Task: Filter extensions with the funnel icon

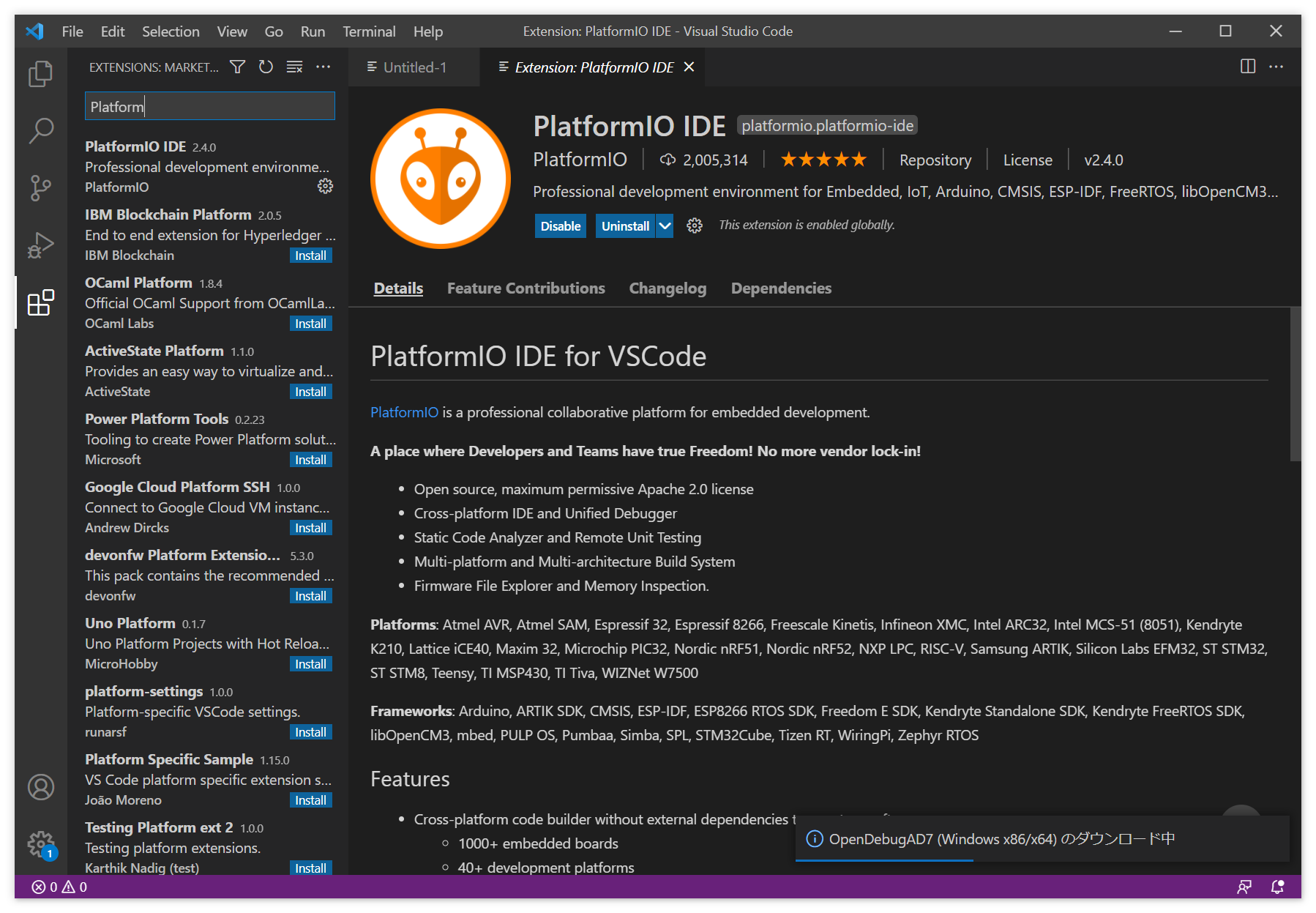Action: (238, 67)
